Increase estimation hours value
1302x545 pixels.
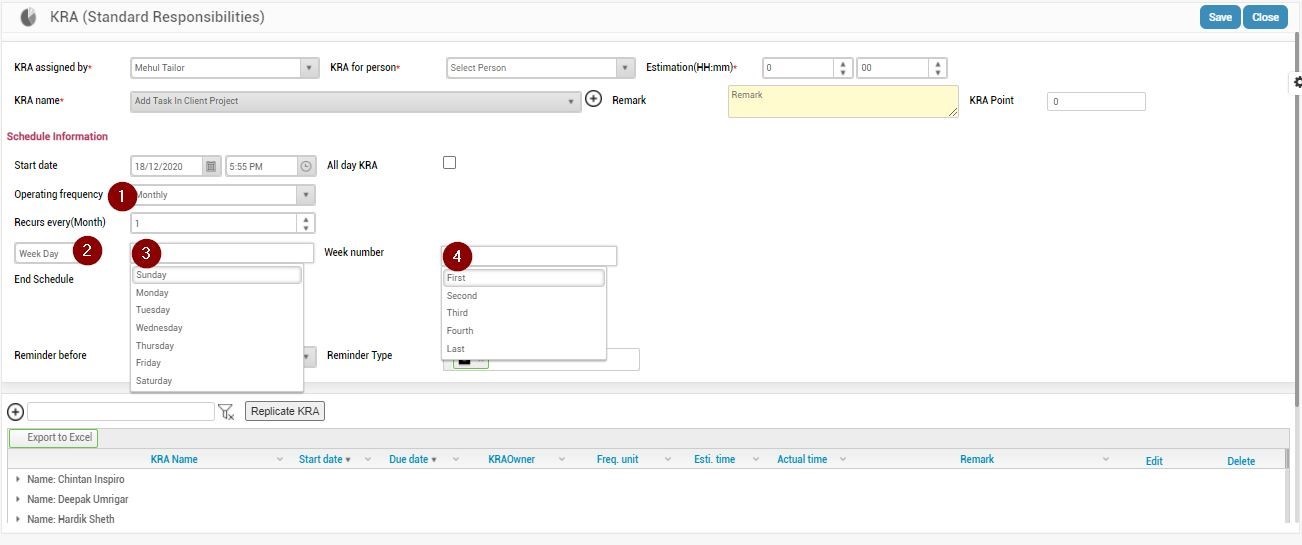843,64
